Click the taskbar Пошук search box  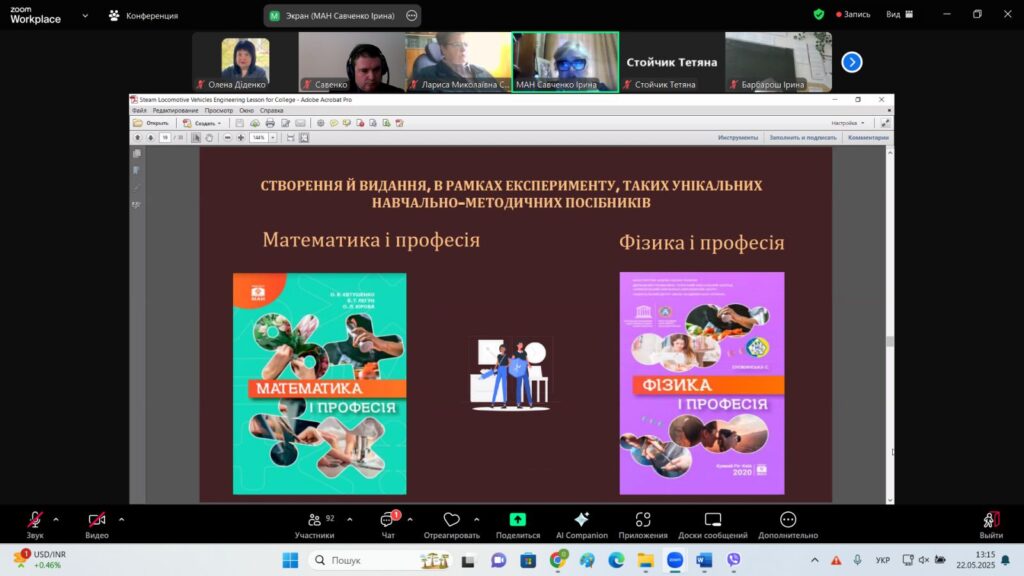380,560
